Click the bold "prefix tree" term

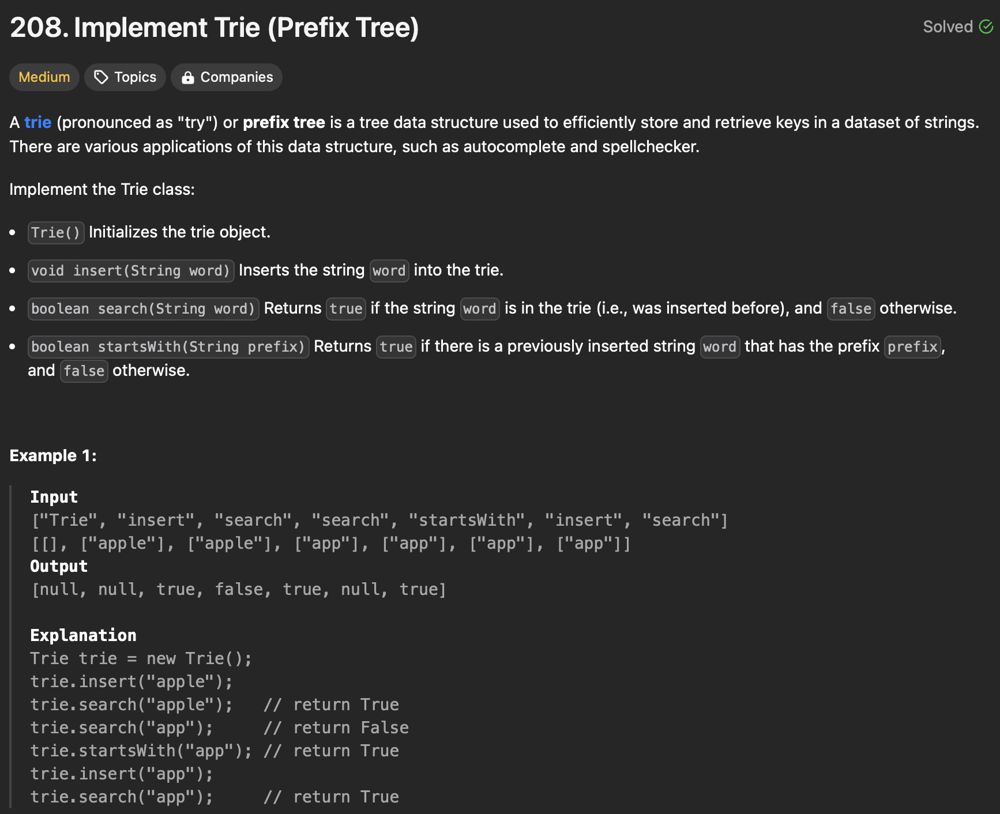283,122
